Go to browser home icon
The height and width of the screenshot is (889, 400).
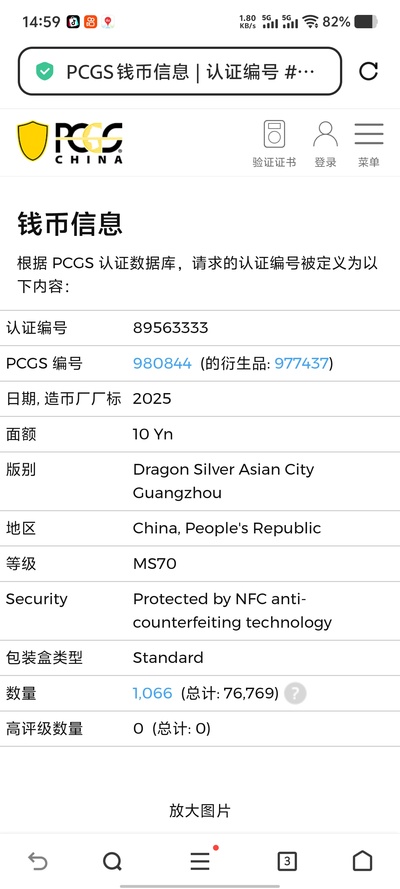363,861
